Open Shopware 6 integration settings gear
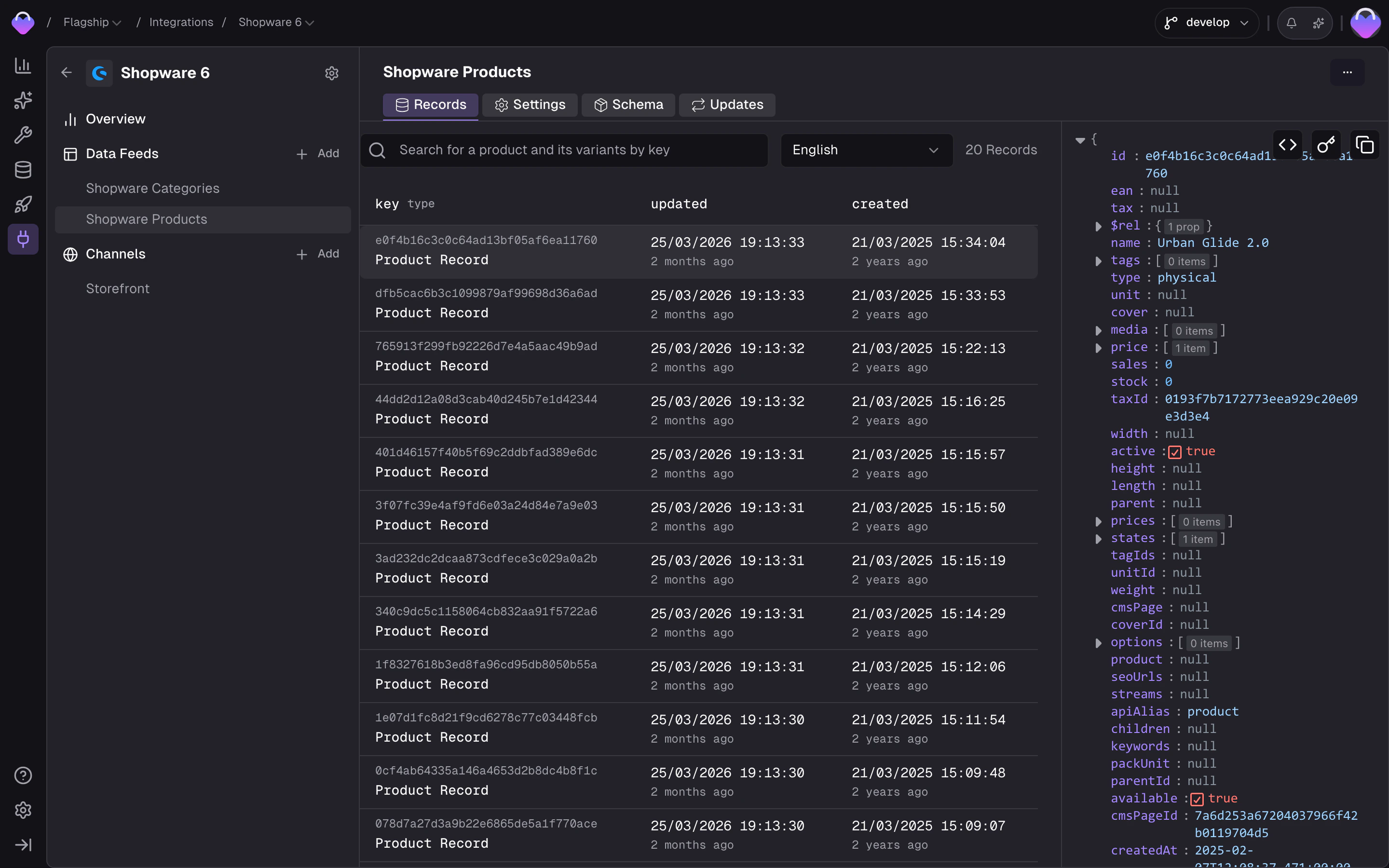1389x868 pixels. [332, 73]
